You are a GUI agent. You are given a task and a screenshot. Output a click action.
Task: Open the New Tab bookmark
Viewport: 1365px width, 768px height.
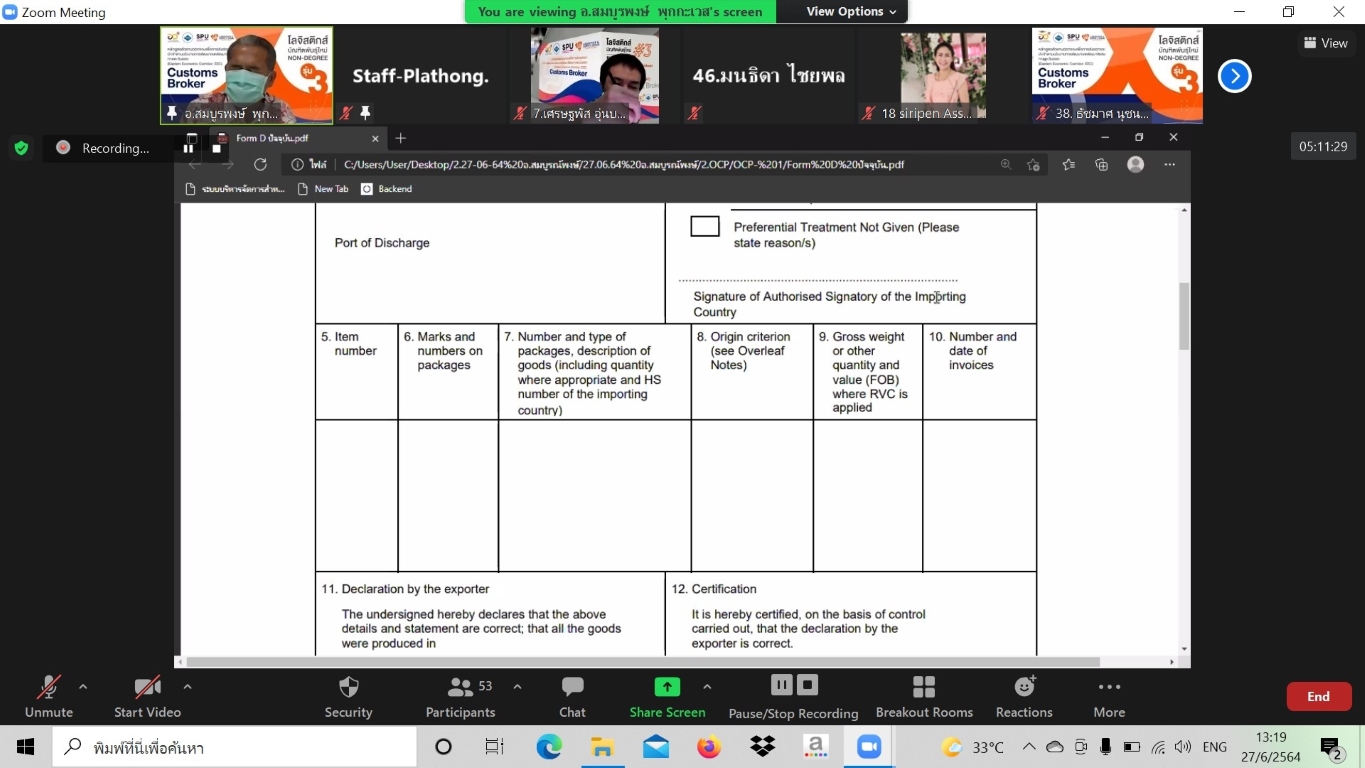[x=324, y=189]
